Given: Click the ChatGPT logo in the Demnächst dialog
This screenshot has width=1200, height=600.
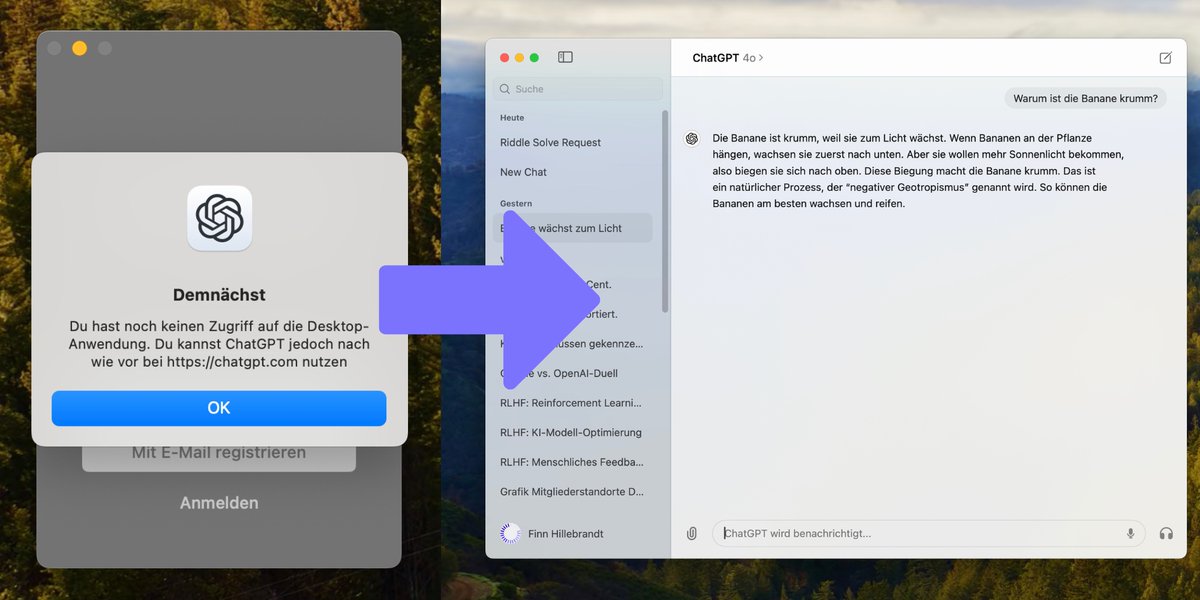Looking at the screenshot, I should (x=220, y=218).
